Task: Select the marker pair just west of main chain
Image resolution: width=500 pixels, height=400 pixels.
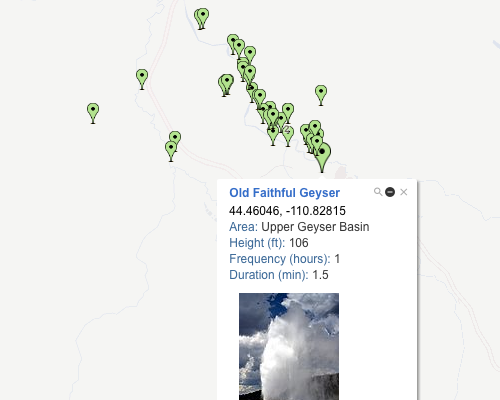Action: tap(227, 84)
